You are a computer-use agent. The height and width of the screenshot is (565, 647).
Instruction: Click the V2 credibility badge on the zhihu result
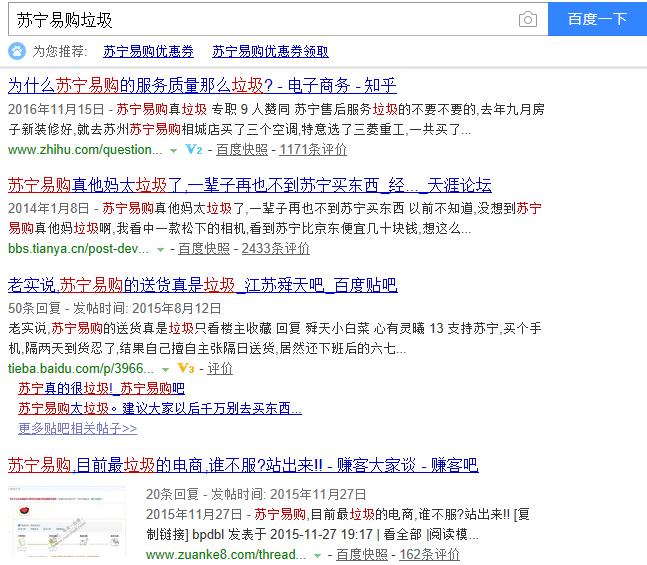(194, 149)
